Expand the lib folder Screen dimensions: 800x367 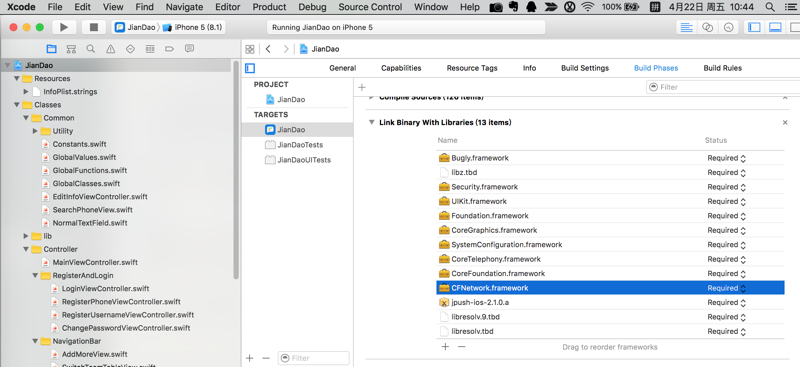click(26, 236)
